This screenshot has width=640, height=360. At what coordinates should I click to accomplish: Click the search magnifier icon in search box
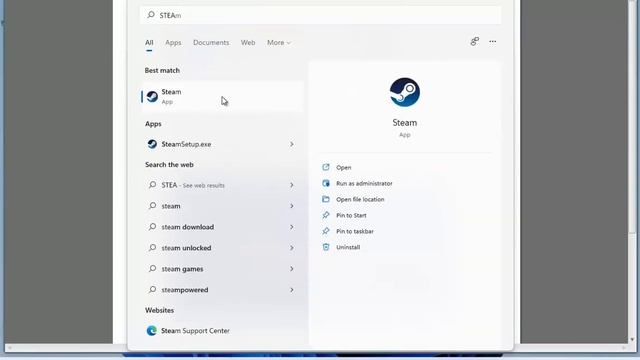151,15
